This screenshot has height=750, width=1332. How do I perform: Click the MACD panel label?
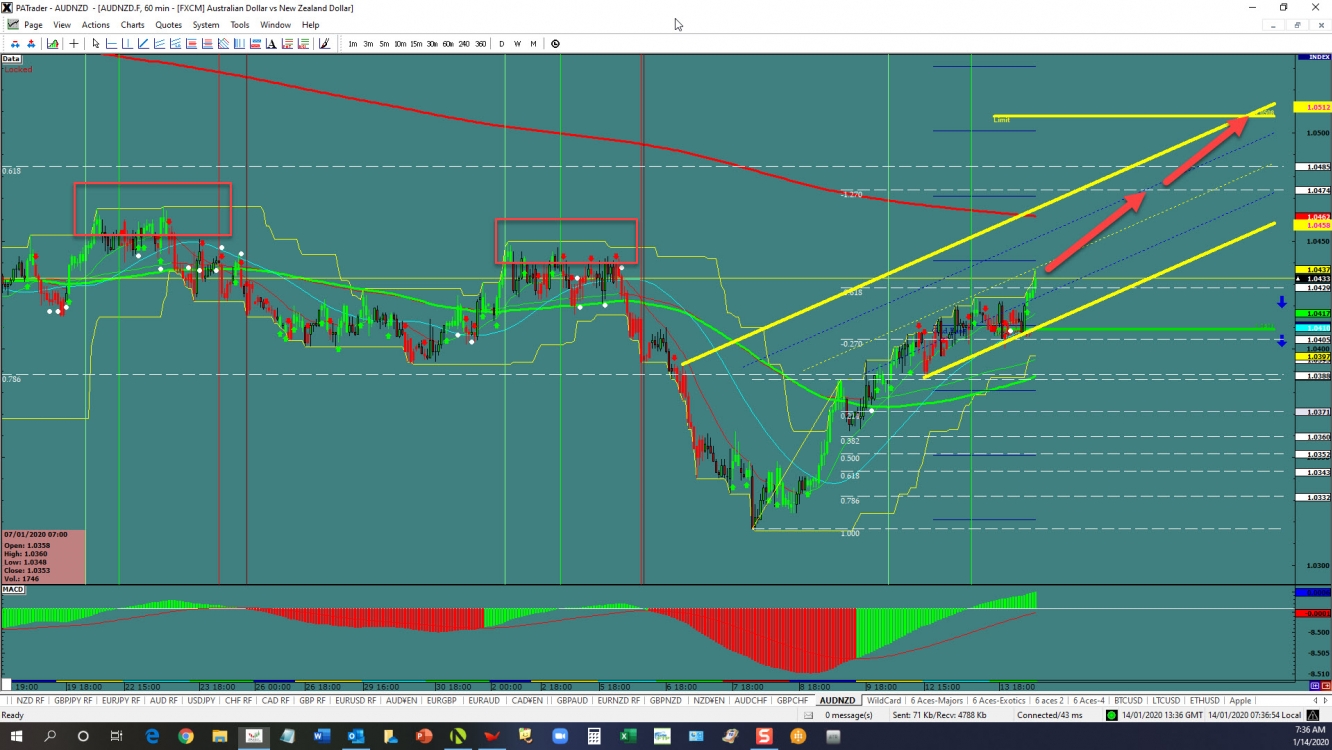point(13,590)
